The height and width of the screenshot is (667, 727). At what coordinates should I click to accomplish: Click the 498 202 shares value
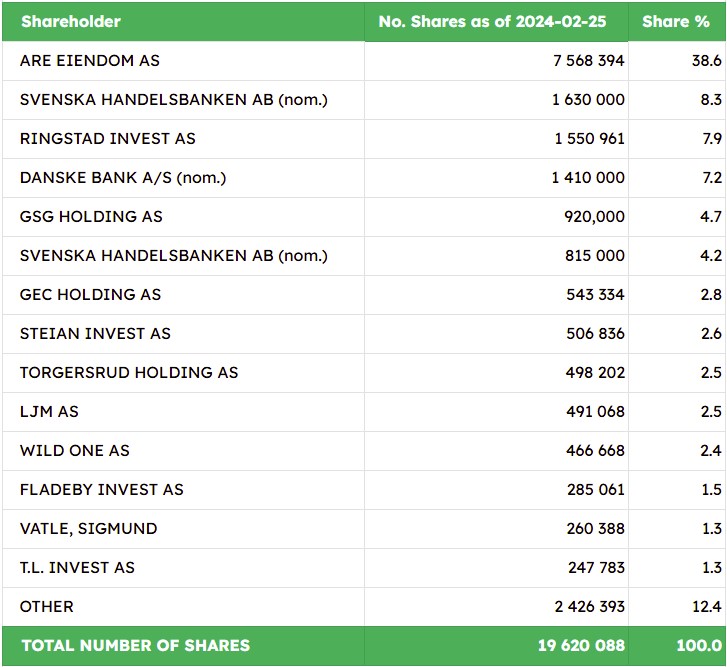click(x=595, y=372)
